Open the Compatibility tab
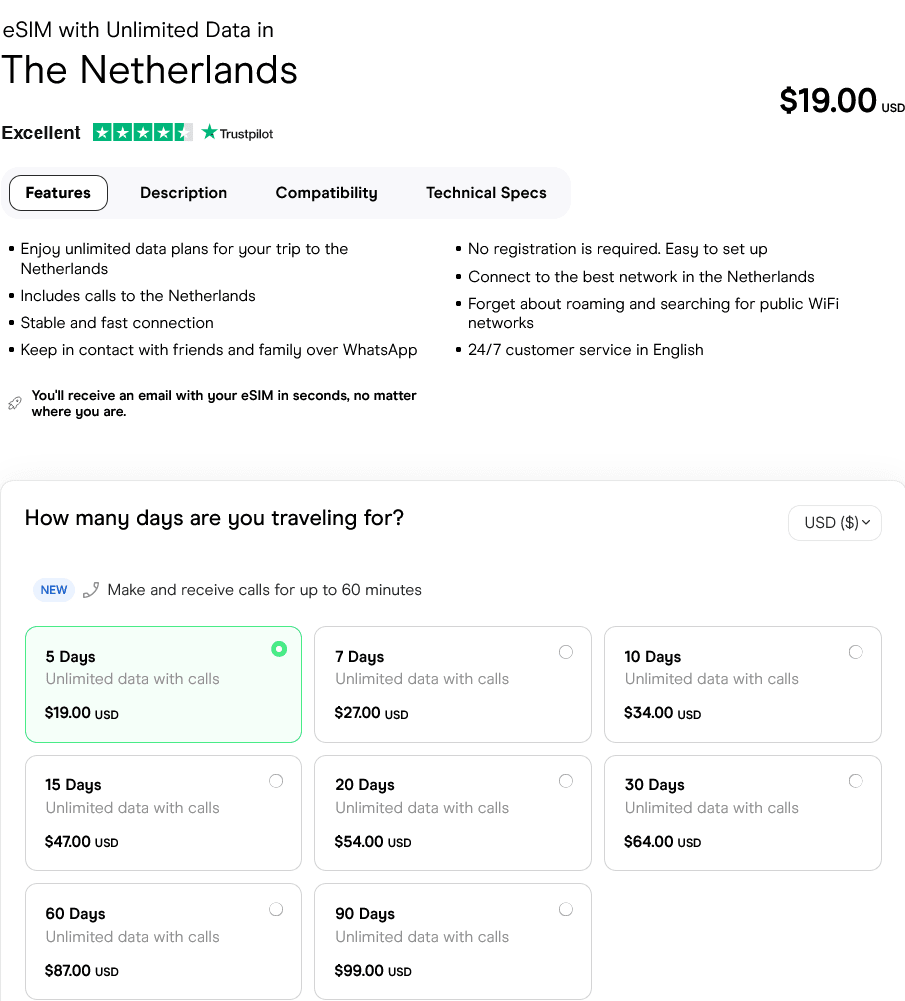Screen dimensions: 905x1001 pos(326,193)
